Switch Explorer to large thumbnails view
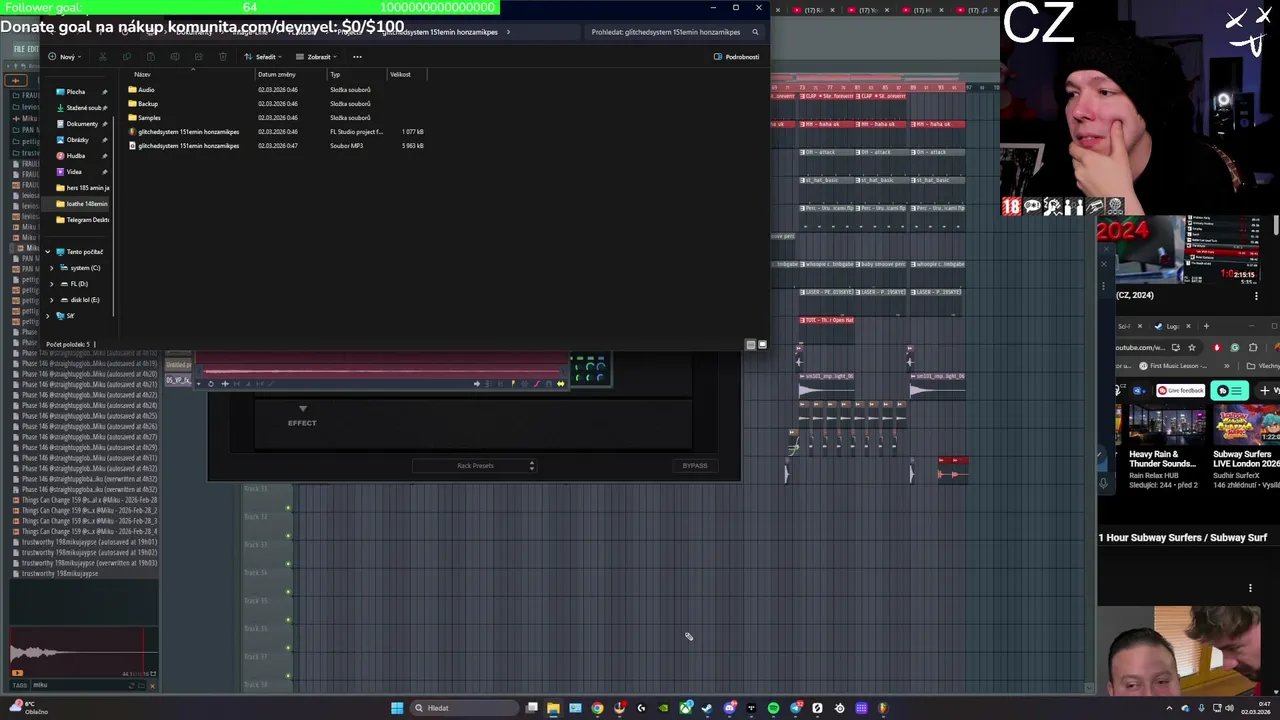Viewport: 1280px width, 720px height. point(762,345)
